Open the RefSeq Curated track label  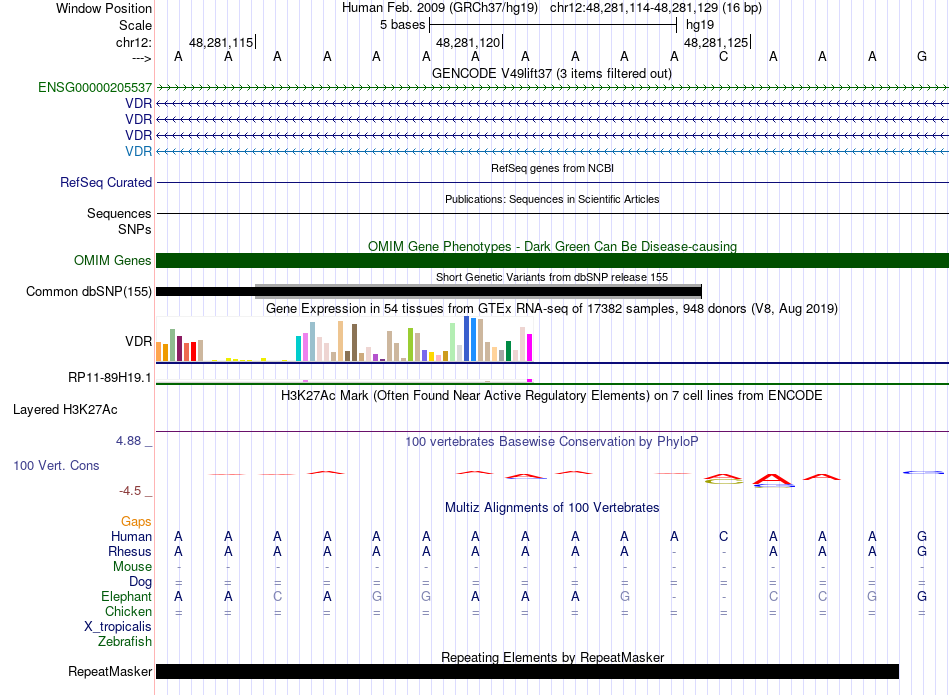106,182
